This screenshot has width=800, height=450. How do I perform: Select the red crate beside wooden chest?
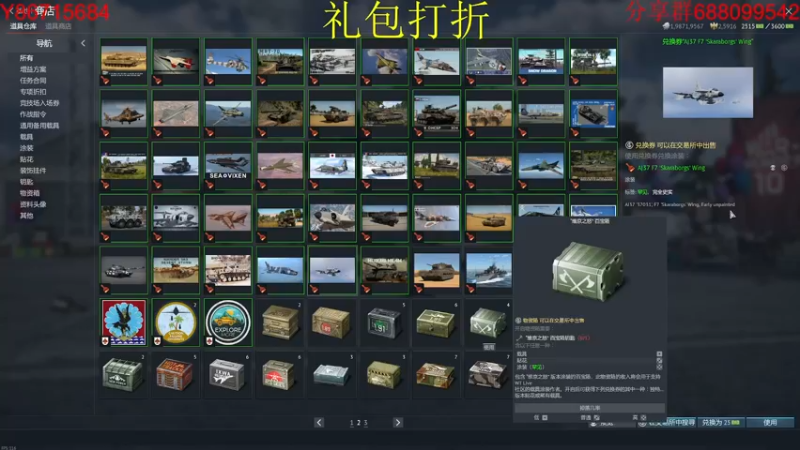pos(332,322)
